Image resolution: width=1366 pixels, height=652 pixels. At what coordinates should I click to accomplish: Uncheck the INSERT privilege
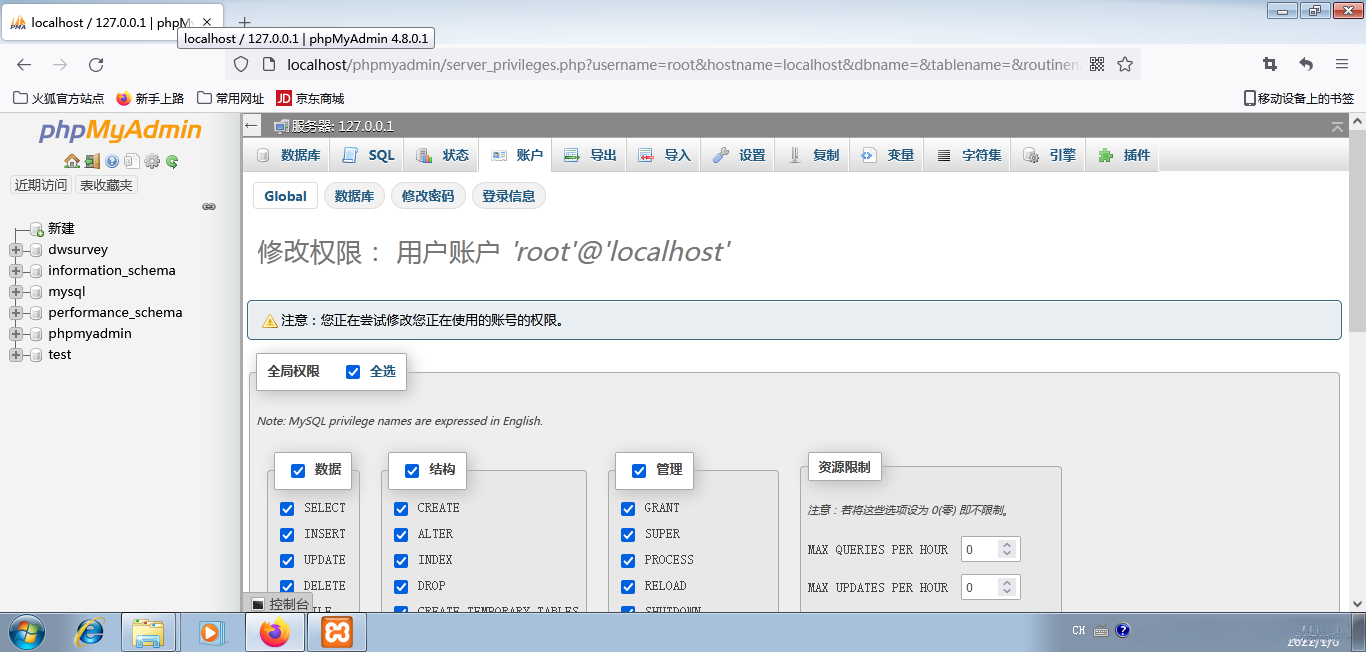287,535
